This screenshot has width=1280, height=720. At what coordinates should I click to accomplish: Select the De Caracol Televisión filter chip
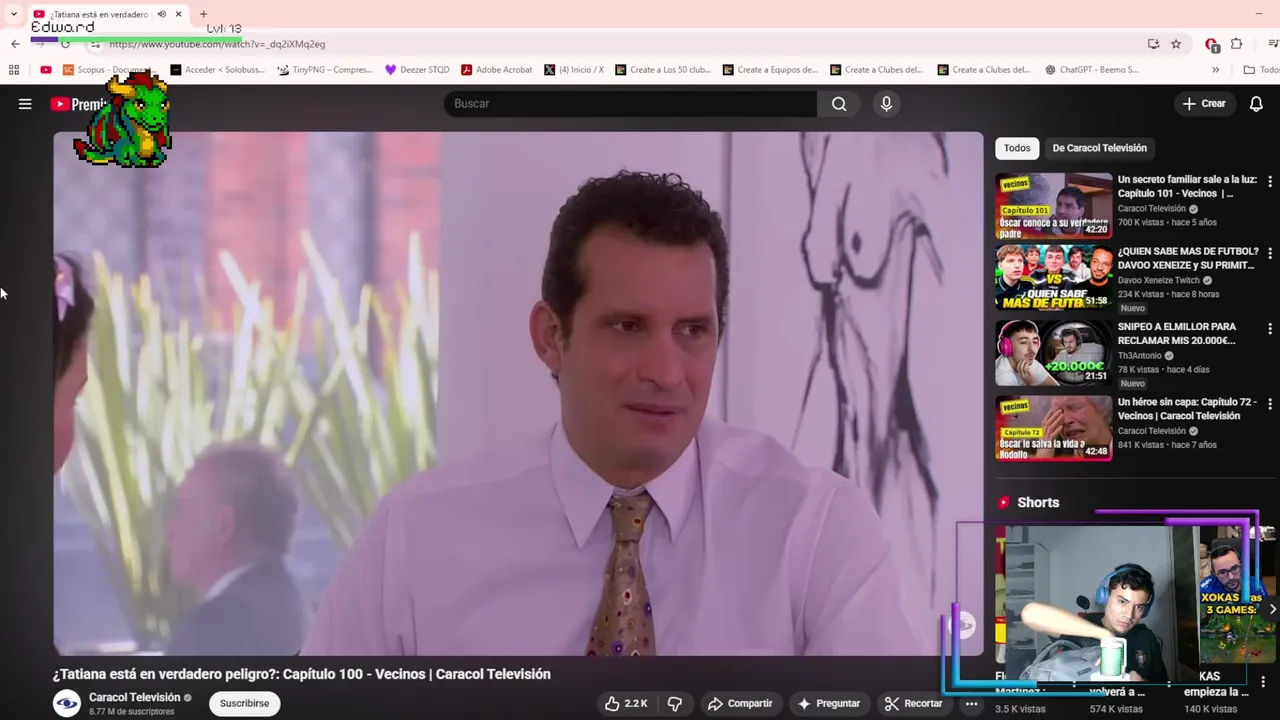(x=1099, y=148)
